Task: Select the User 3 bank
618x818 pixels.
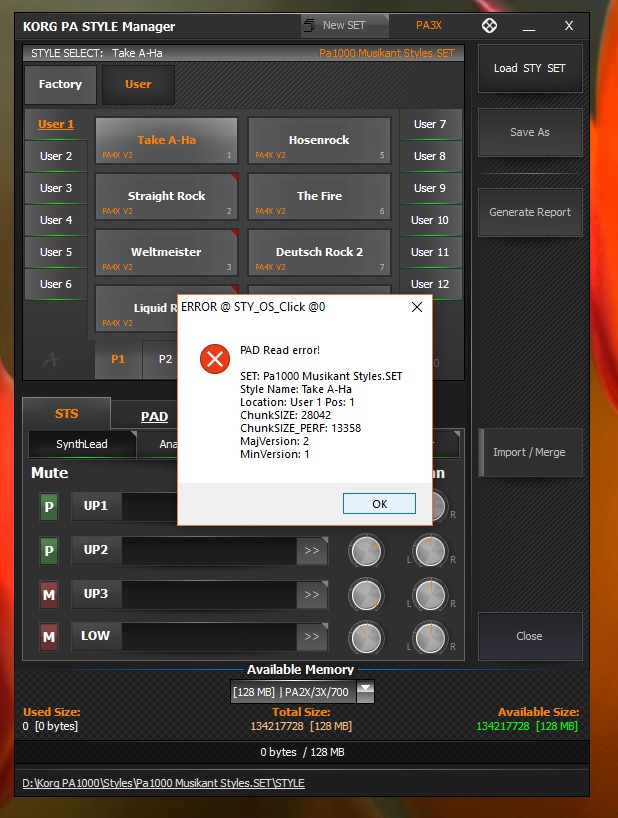Action: 56,188
